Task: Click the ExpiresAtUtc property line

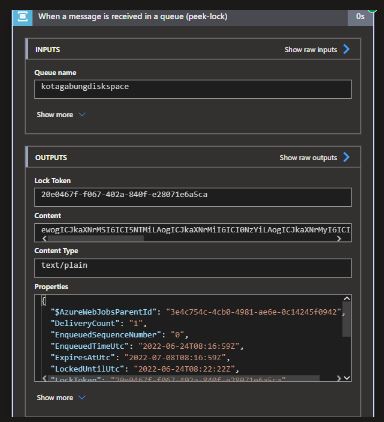Action: tap(140, 358)
